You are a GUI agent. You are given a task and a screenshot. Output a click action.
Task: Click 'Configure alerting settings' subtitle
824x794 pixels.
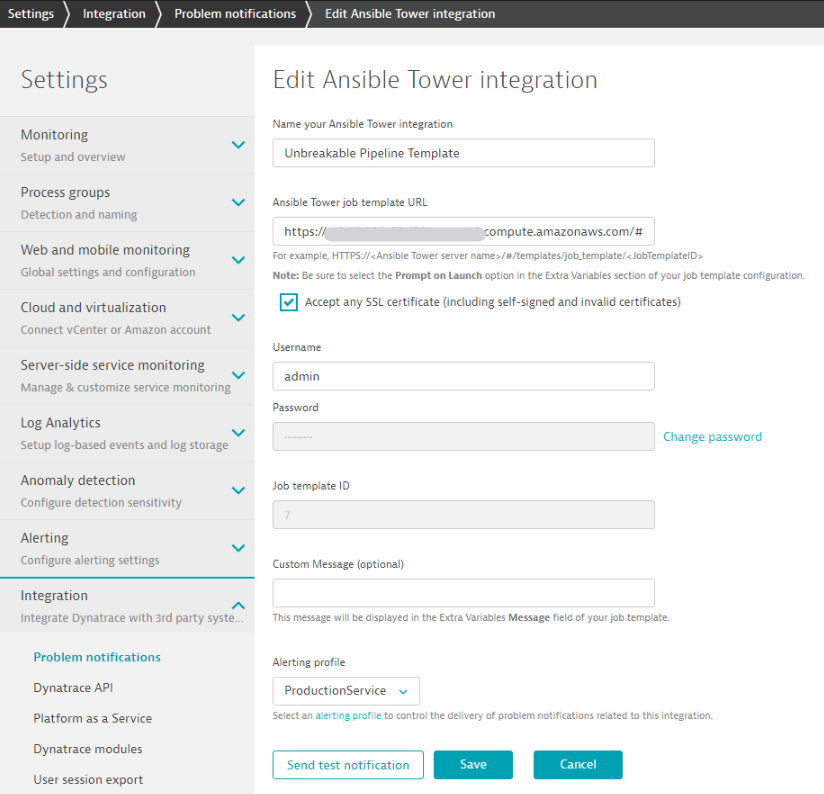coord(90,560)
